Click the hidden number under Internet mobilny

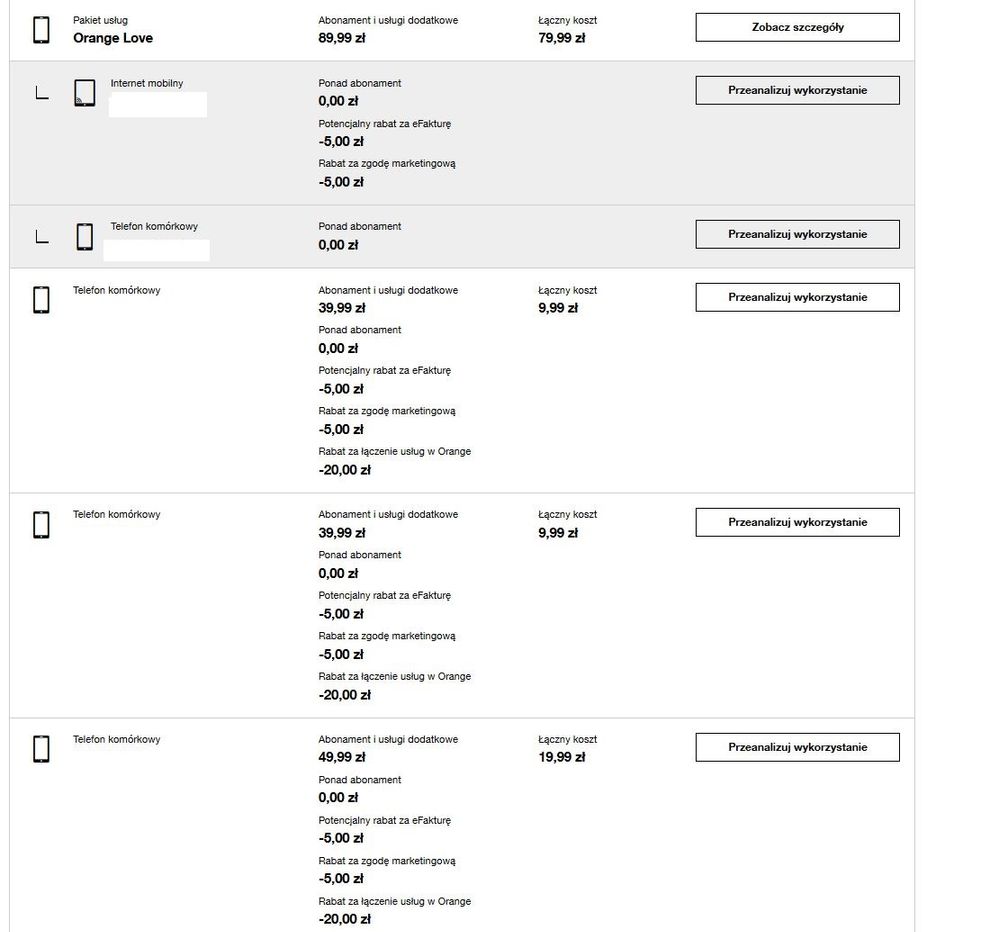tap(157, 104)
